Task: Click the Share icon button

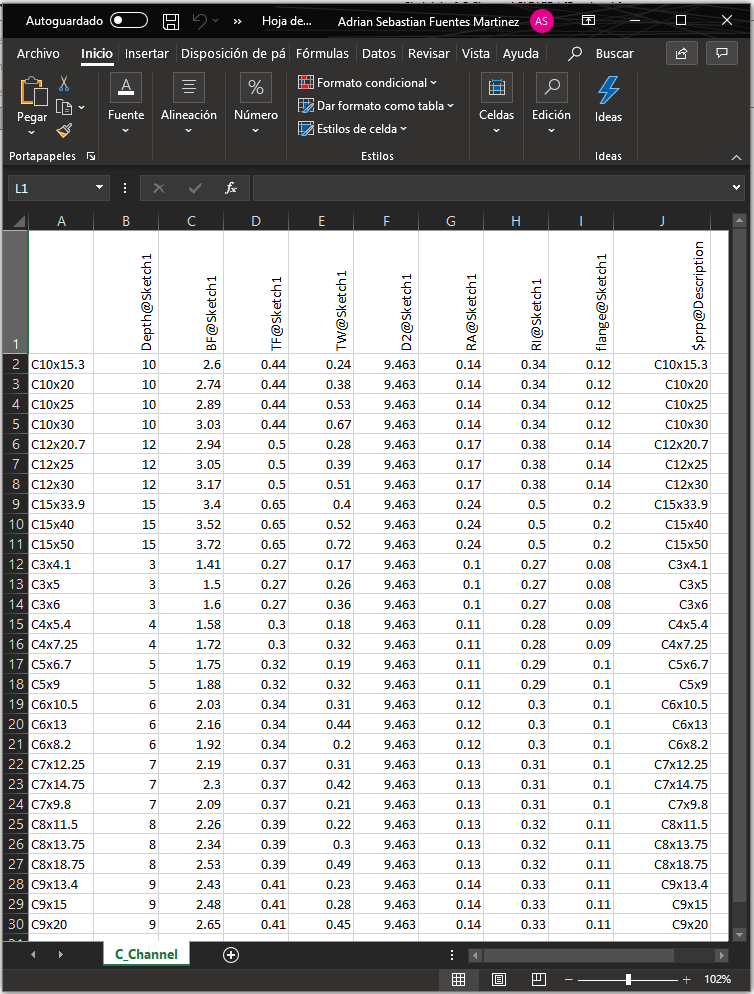Action: coord(682,54)
